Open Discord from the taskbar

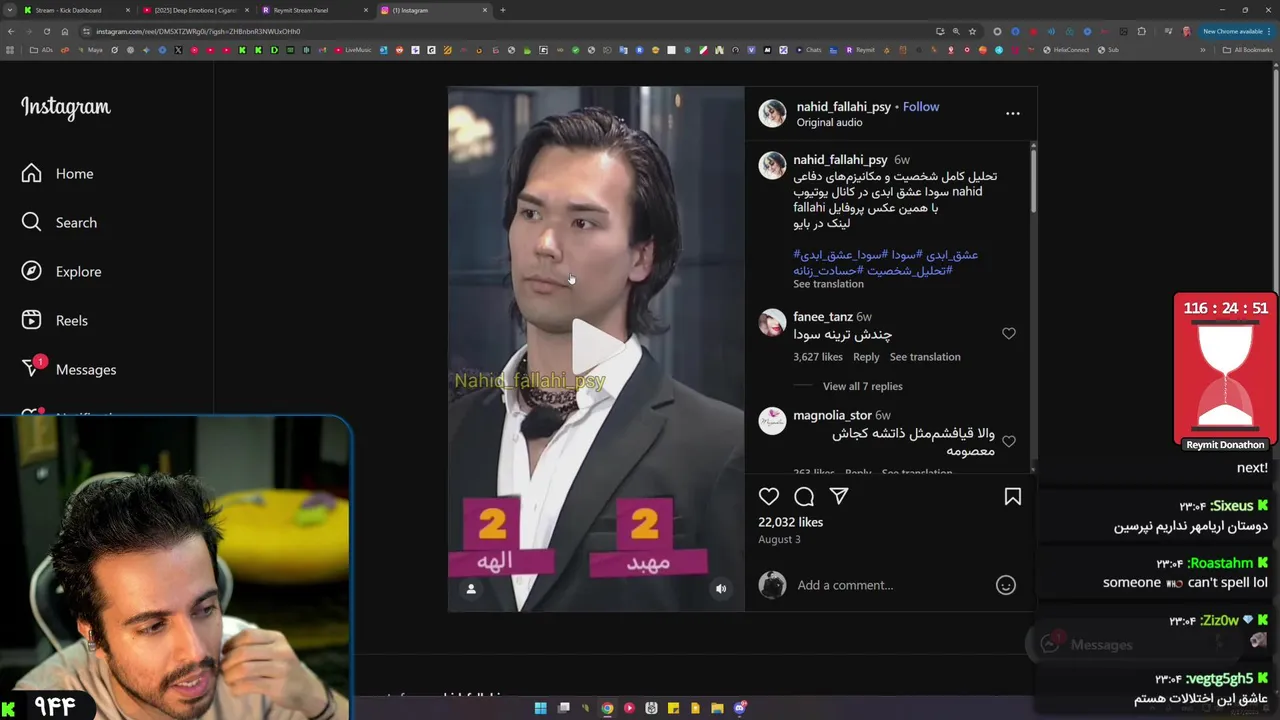pos(739,708)
